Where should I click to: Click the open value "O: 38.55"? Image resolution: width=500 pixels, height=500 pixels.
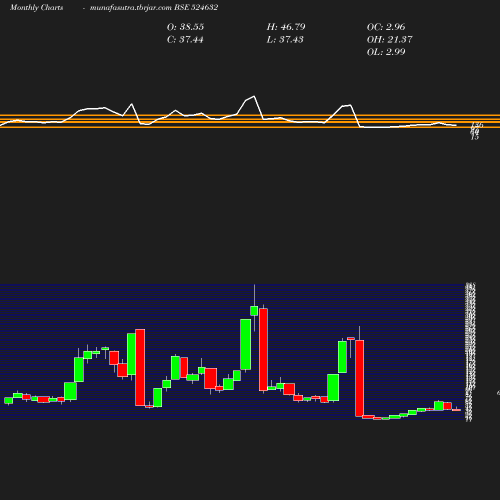point(185,27)
